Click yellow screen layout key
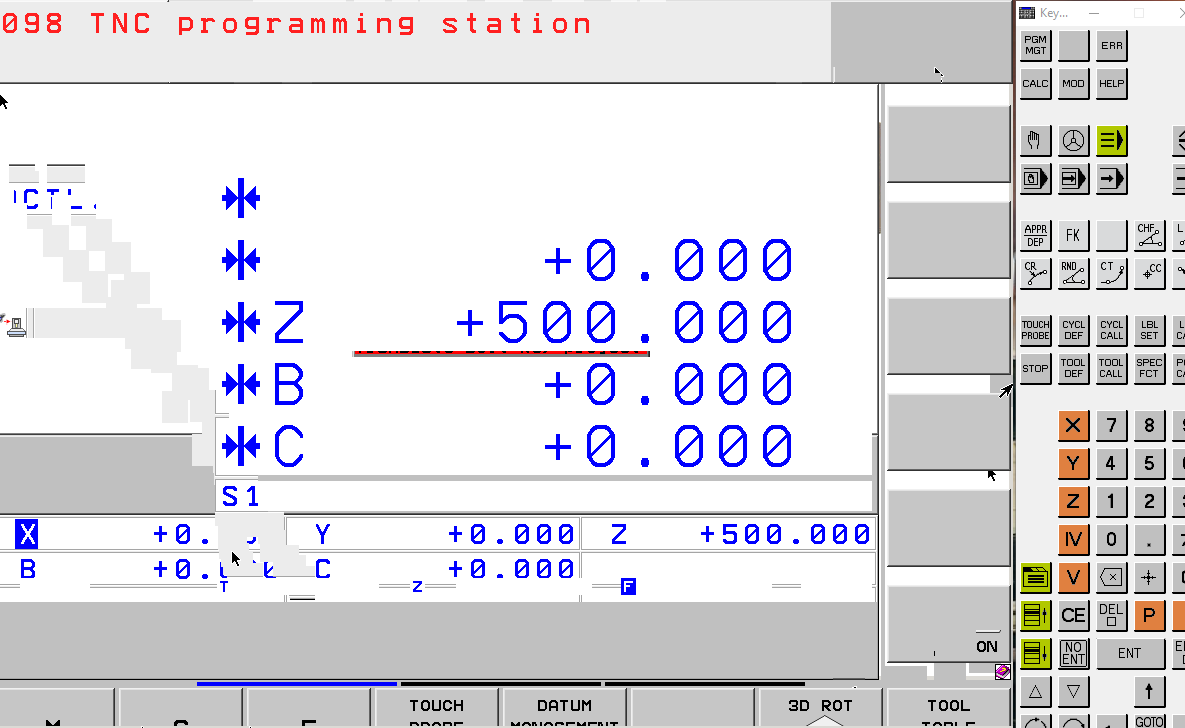Image resolution: width=1185 pixels, height=728 pixels. pyautogui.click(x=1035, y=578)
